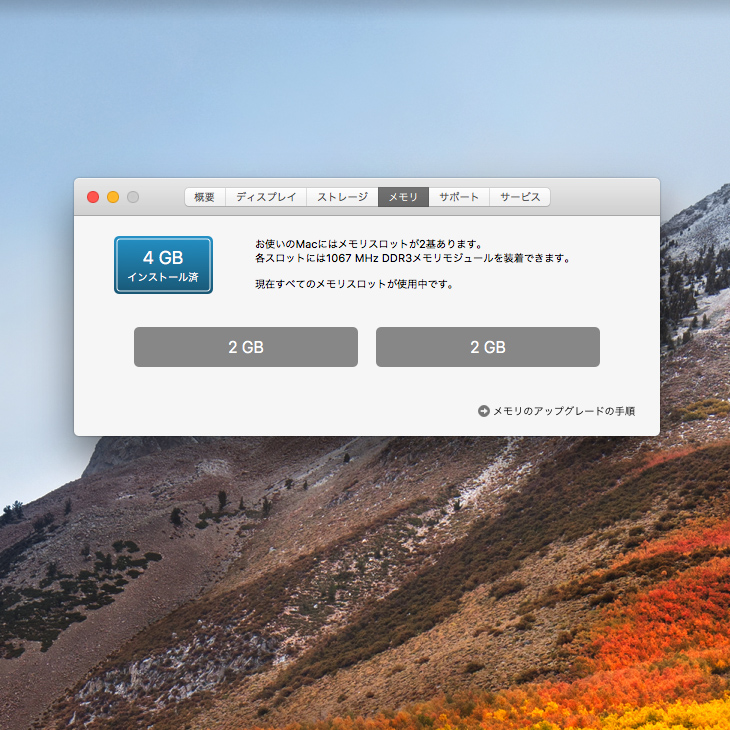This screenshot has height=730, width=730.
Task: Select the ストレージ tab
Action: [x=342, y=197]
